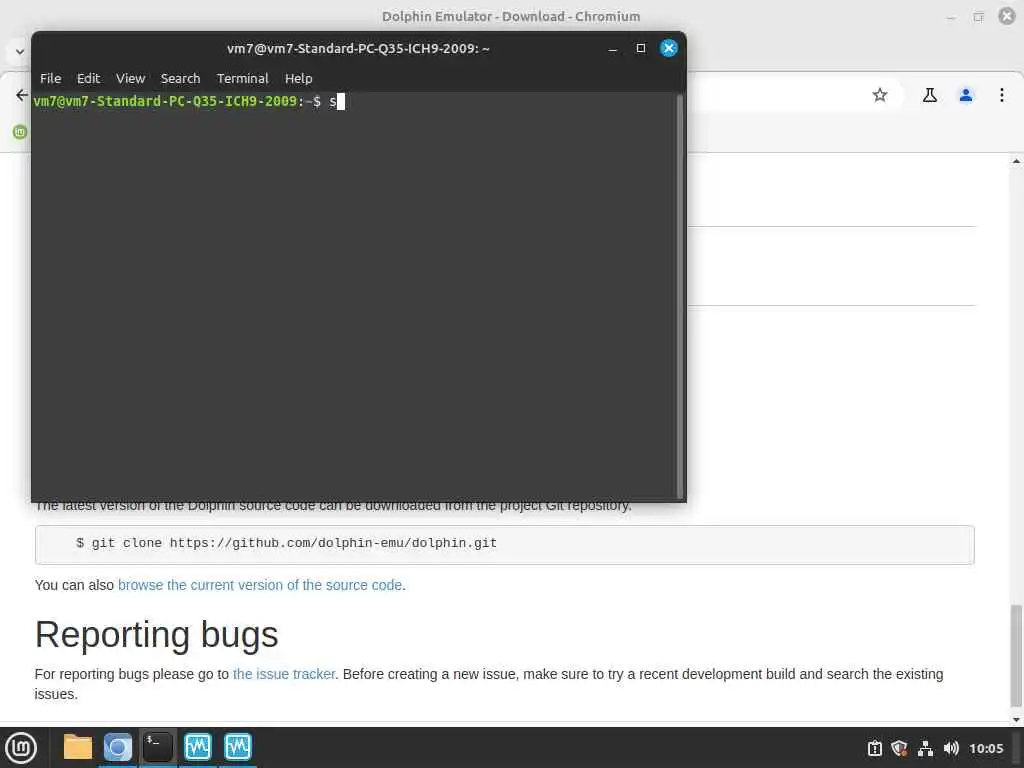The height and width of the screenshot is (768, 1024).
Task: Open the Edit menu in the terminal
Action: (x=88, y=78)
